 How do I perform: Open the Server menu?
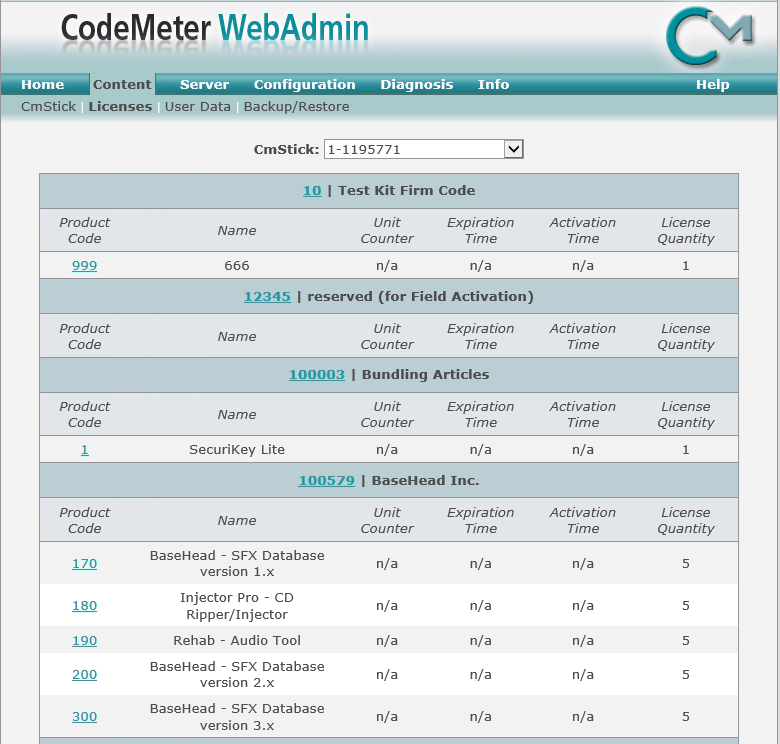point(204,84)
